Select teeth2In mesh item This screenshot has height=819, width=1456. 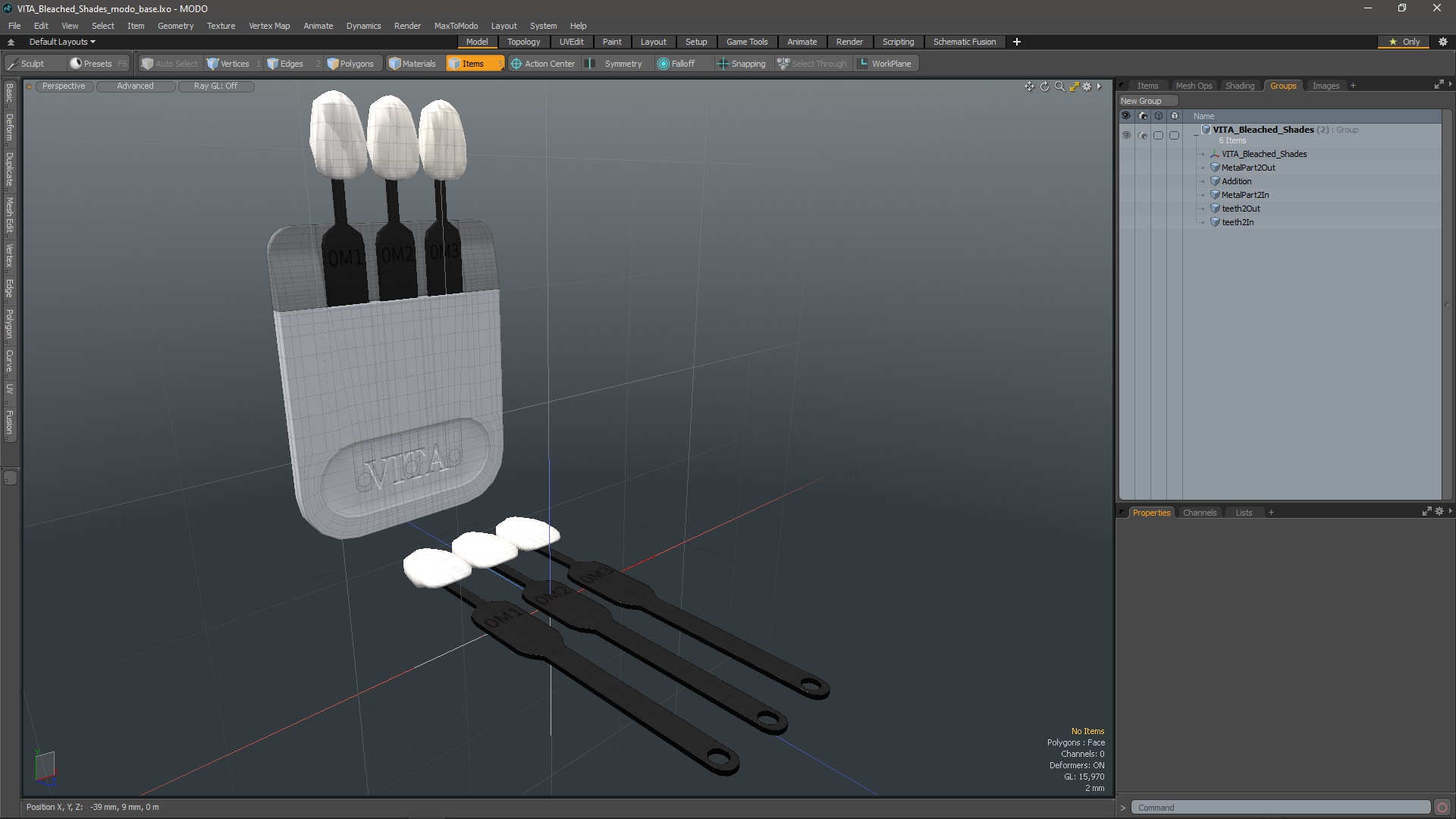pyautogui.click(x=1238, y=222)
